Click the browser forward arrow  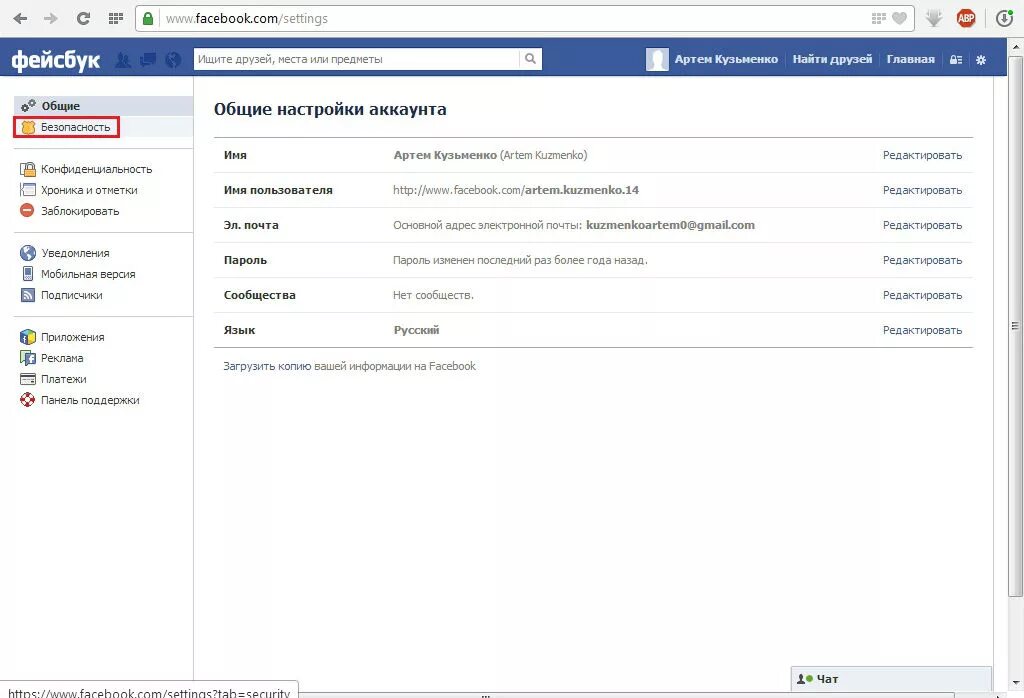point(51,18)
